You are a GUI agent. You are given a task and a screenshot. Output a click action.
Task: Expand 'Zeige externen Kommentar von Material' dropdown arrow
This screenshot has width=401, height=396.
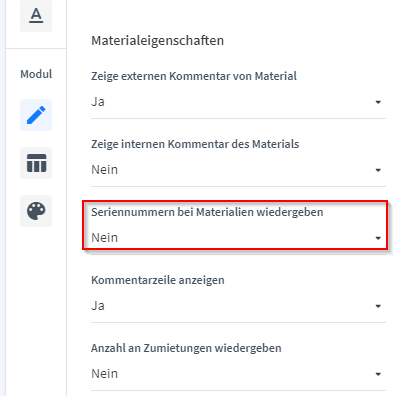coord(378,102)
